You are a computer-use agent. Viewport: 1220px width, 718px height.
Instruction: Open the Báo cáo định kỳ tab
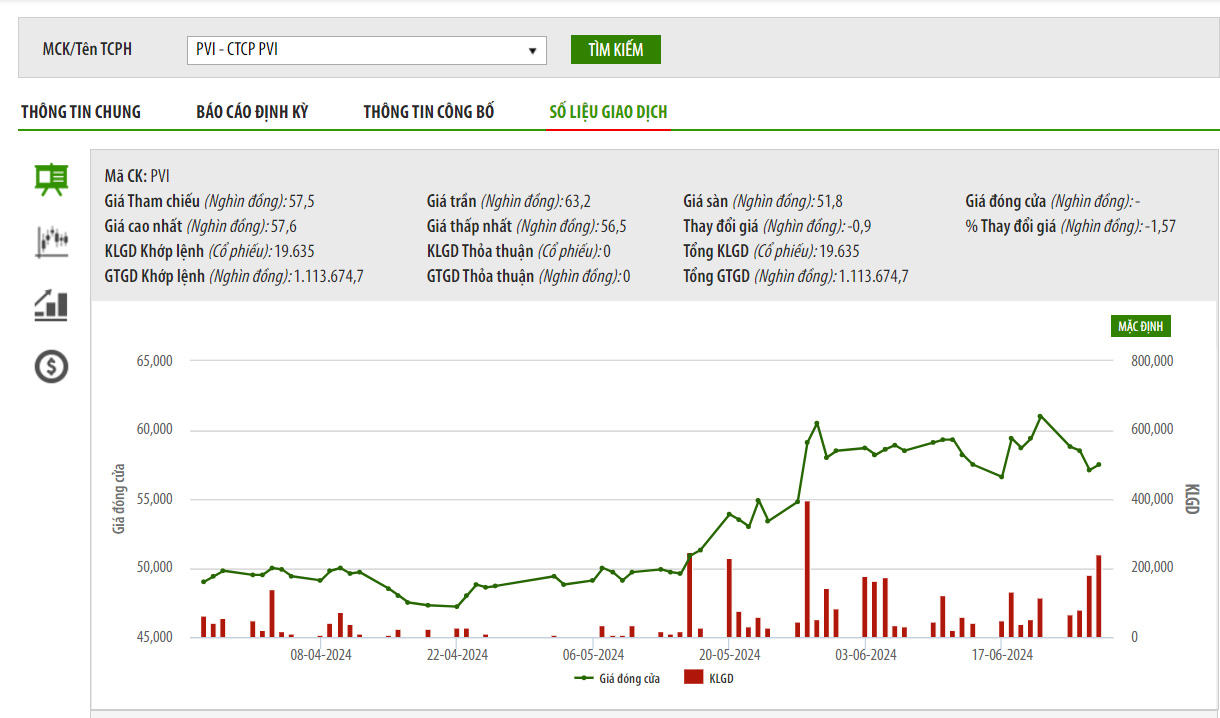252,112
